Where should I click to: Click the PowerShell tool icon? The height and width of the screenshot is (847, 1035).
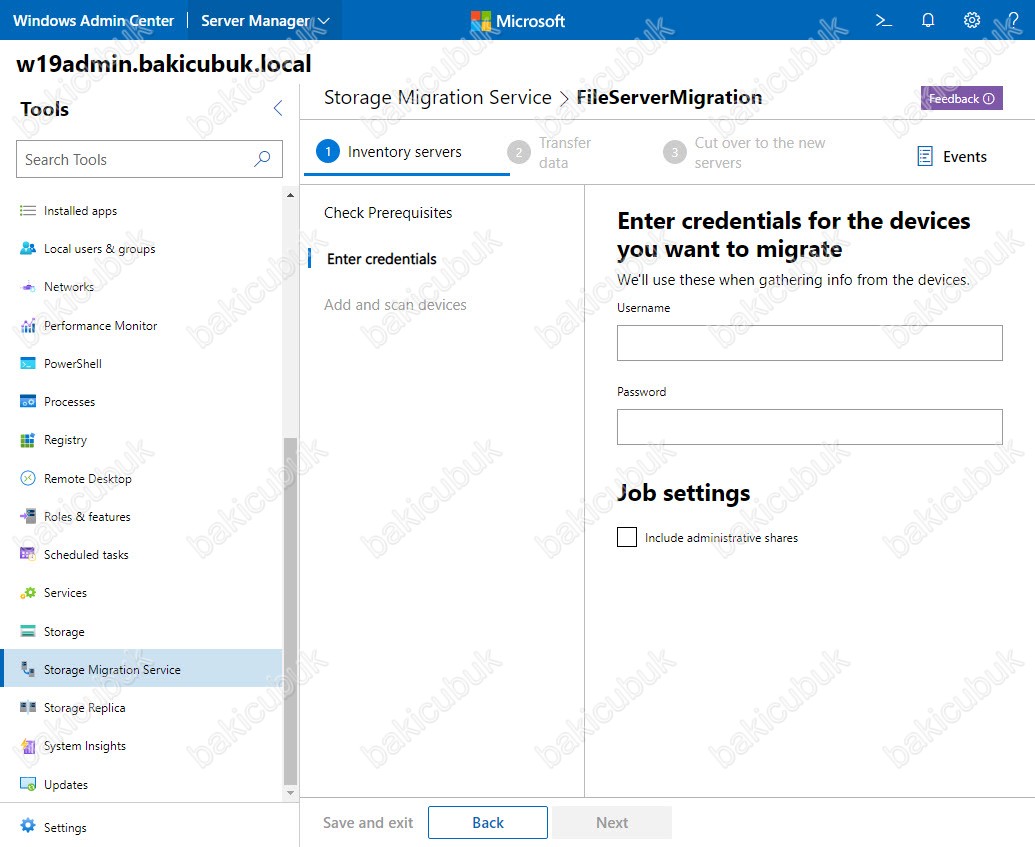pyautogui.click(x=28, y=364)
